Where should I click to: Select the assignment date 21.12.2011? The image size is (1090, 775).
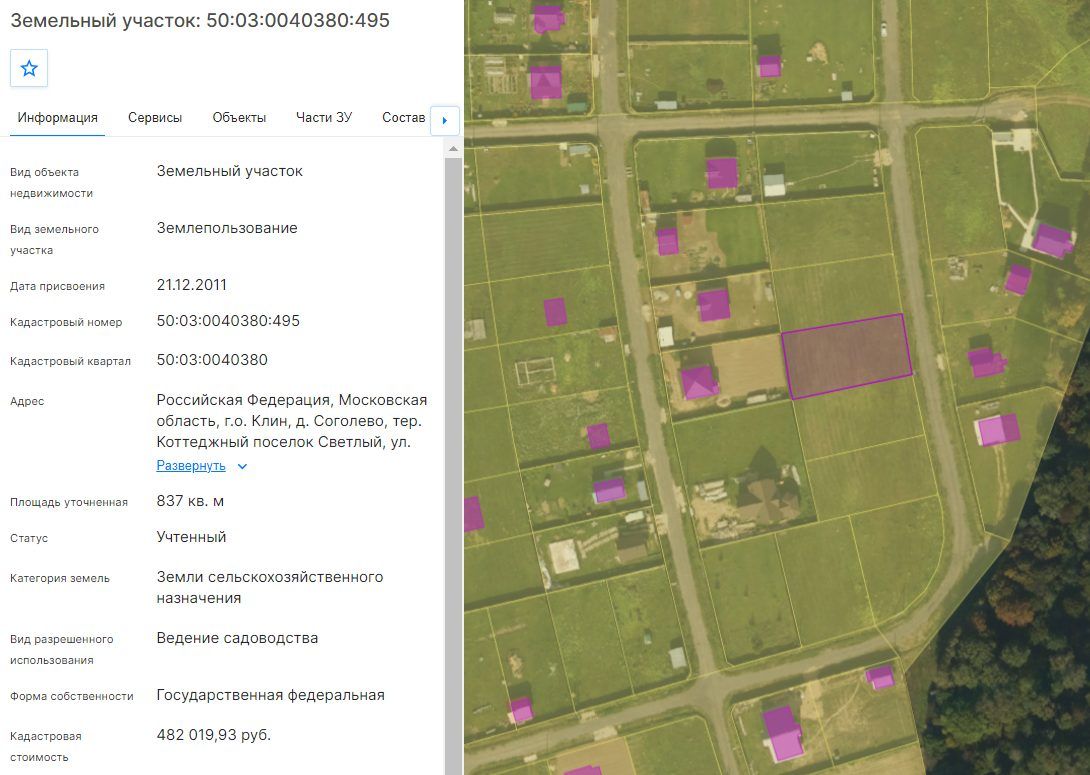(192, 285)
